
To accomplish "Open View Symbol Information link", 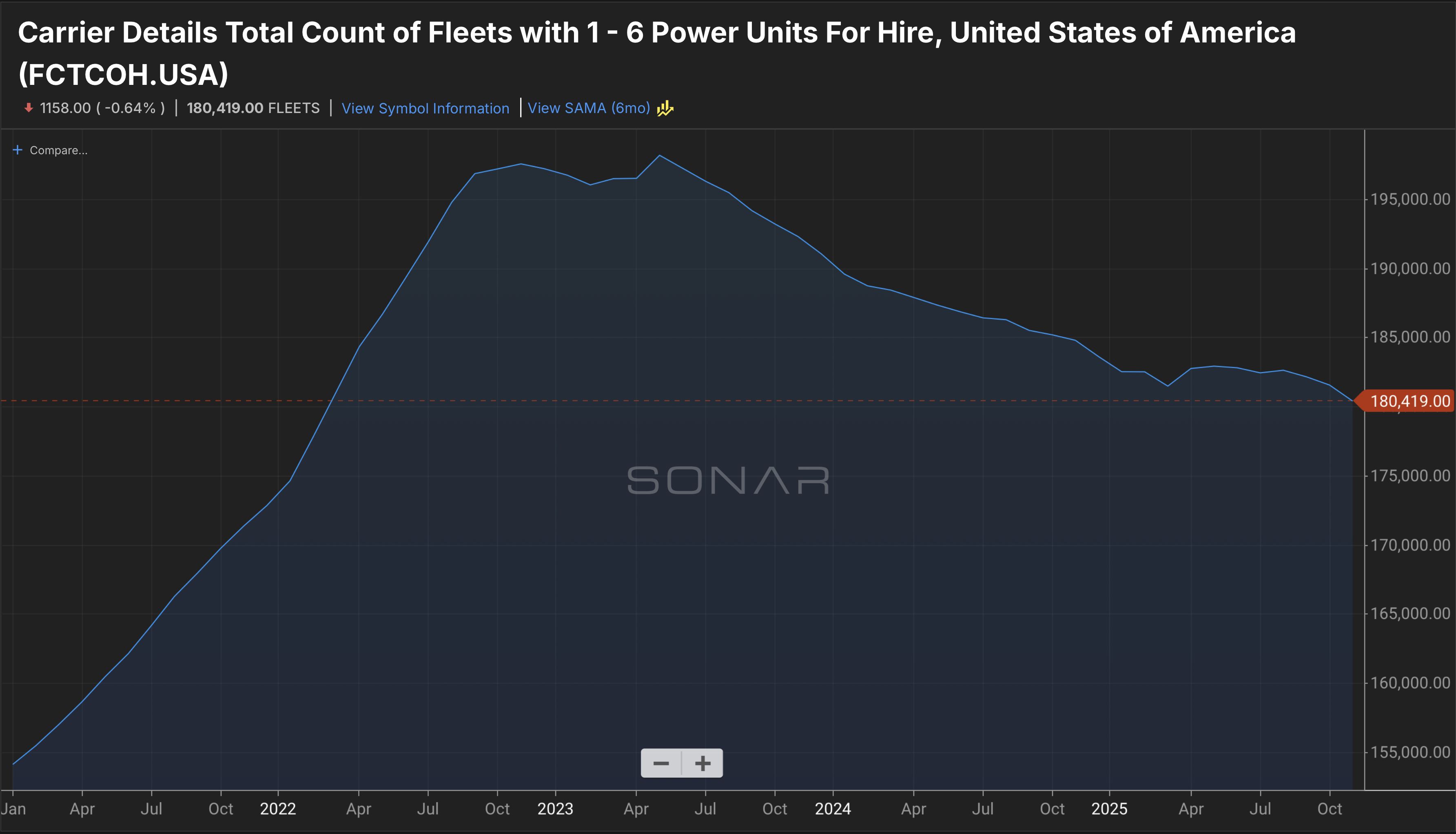I will 425,108.
